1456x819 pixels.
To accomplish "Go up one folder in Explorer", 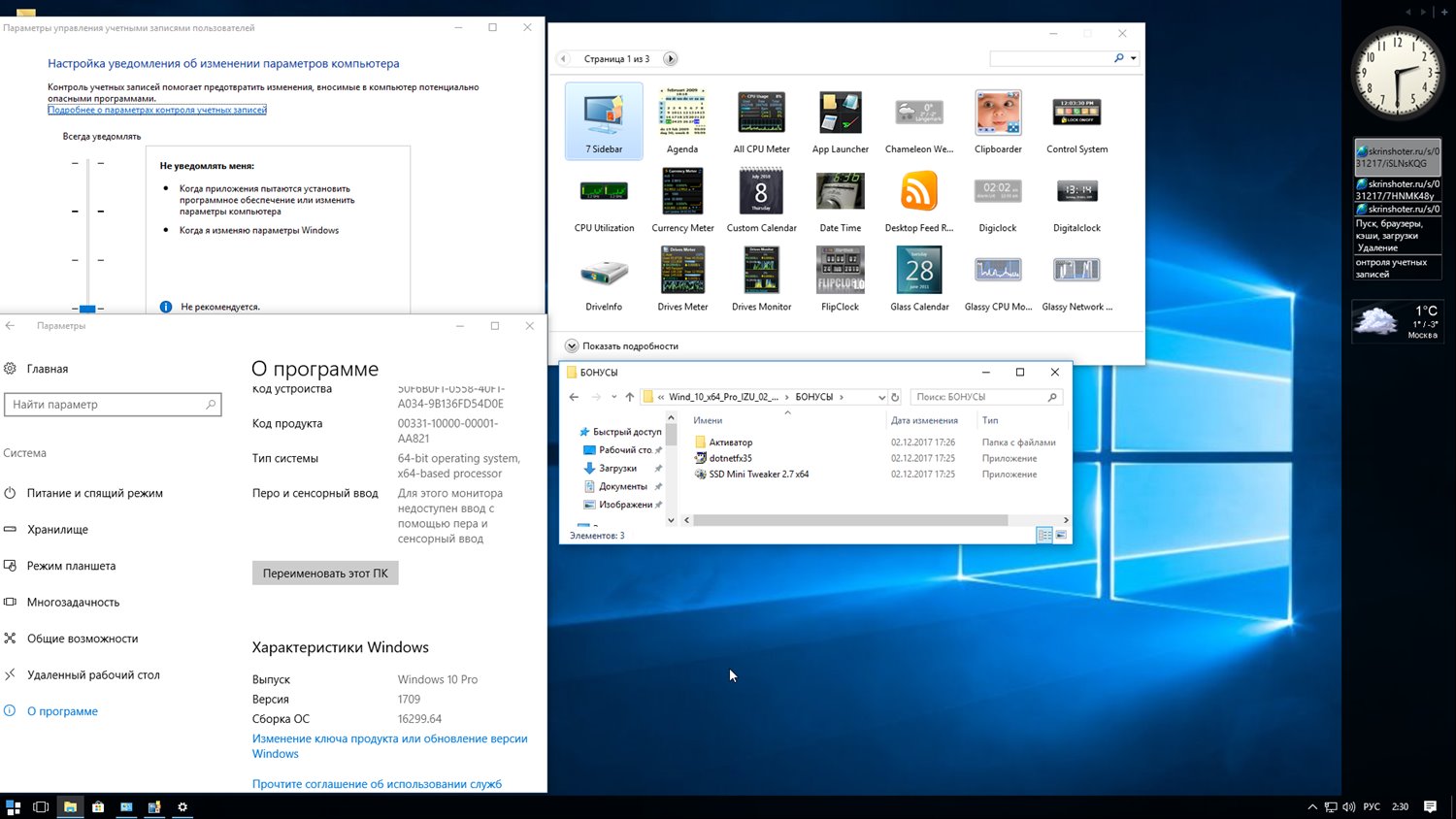I will 629,397.
